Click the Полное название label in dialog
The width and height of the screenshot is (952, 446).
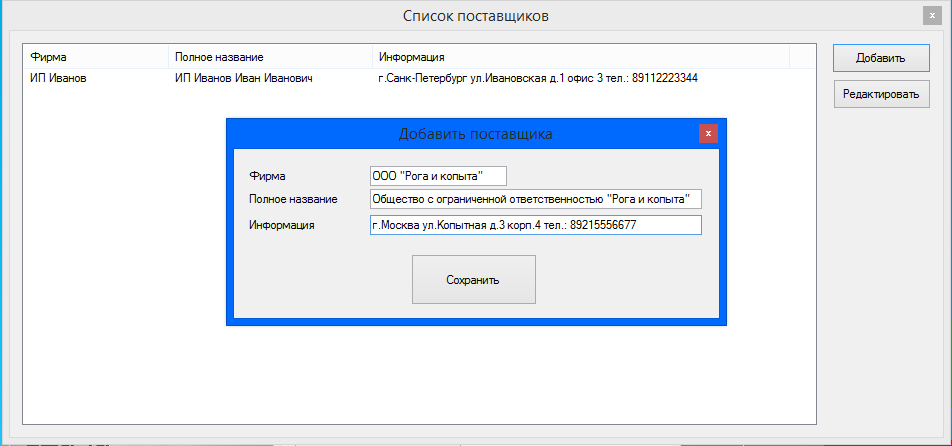coord(293,199)
